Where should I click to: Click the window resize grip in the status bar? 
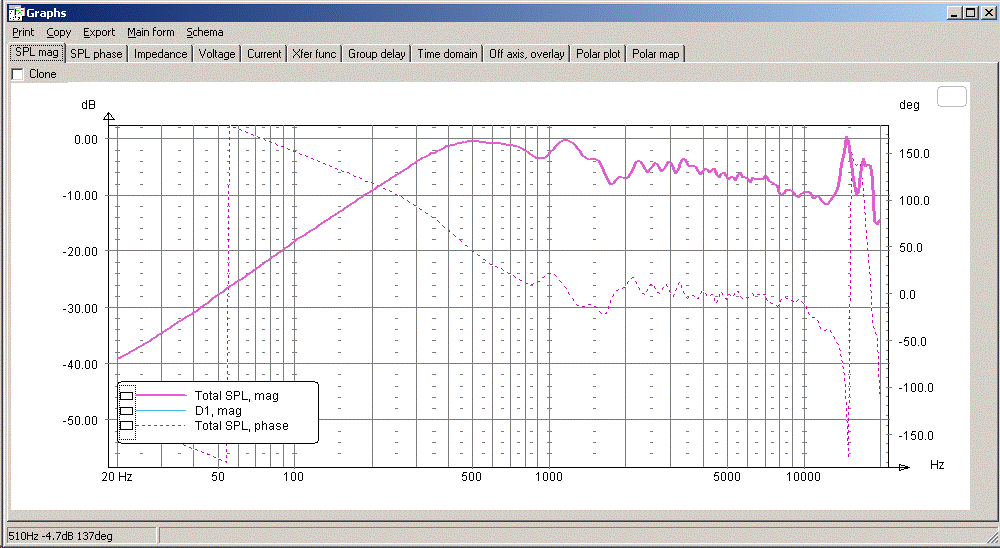(992, 538)
